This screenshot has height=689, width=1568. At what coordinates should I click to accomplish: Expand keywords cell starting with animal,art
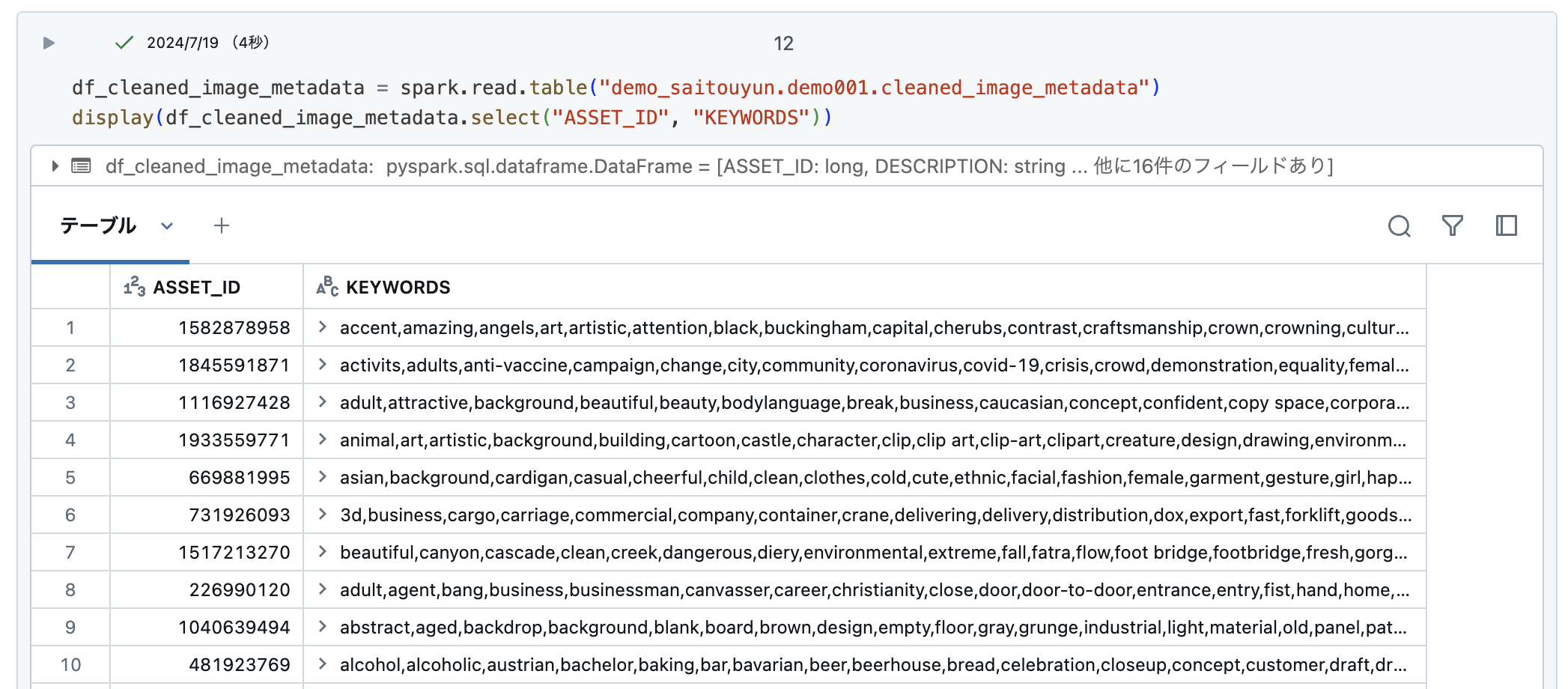tap(322, 439)
